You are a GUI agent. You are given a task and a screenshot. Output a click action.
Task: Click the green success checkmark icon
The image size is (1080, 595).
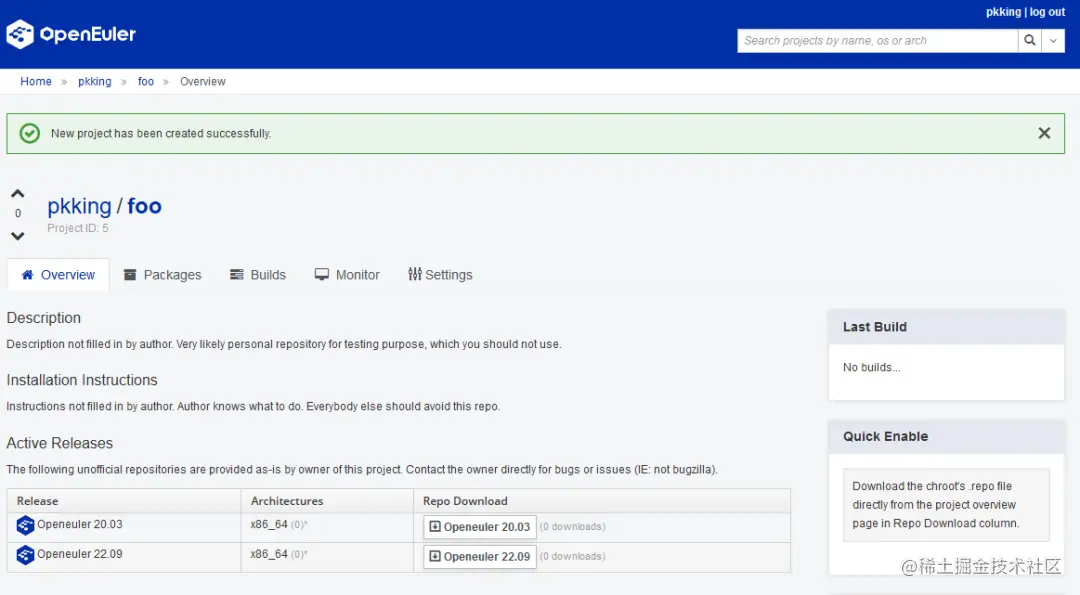click(30, 133)
